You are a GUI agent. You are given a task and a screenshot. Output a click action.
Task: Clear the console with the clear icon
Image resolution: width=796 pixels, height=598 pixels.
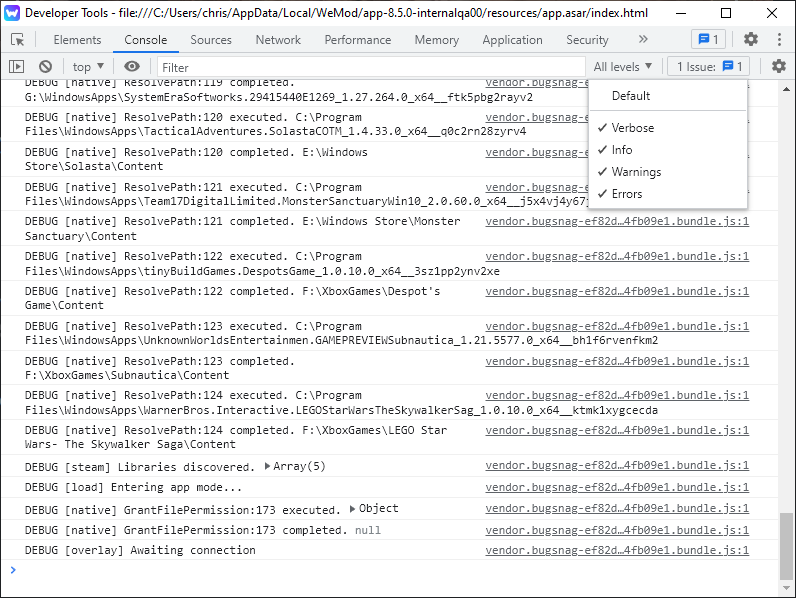[x=45, y=66]
